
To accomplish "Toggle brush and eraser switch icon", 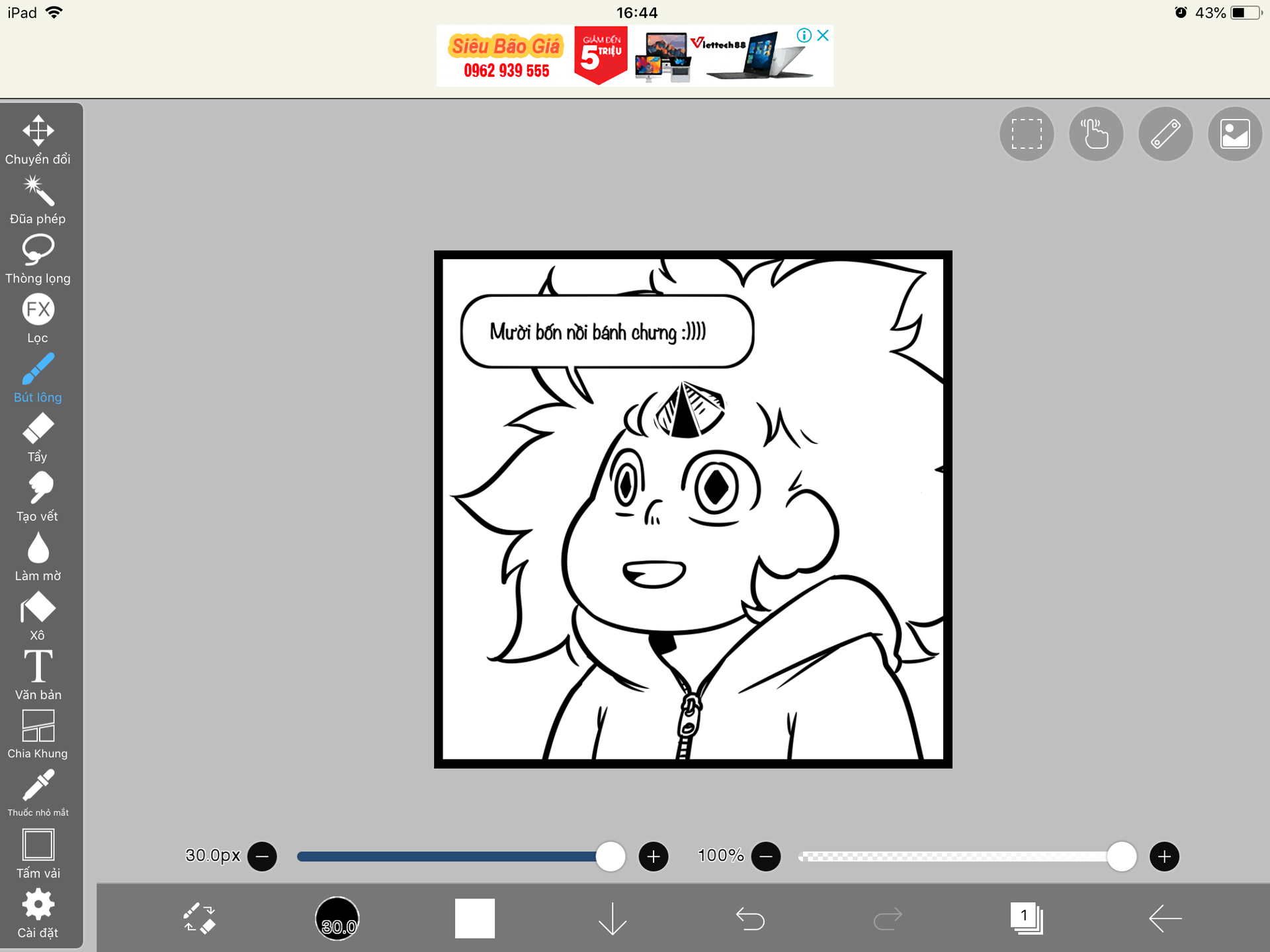I will point(199,918).
